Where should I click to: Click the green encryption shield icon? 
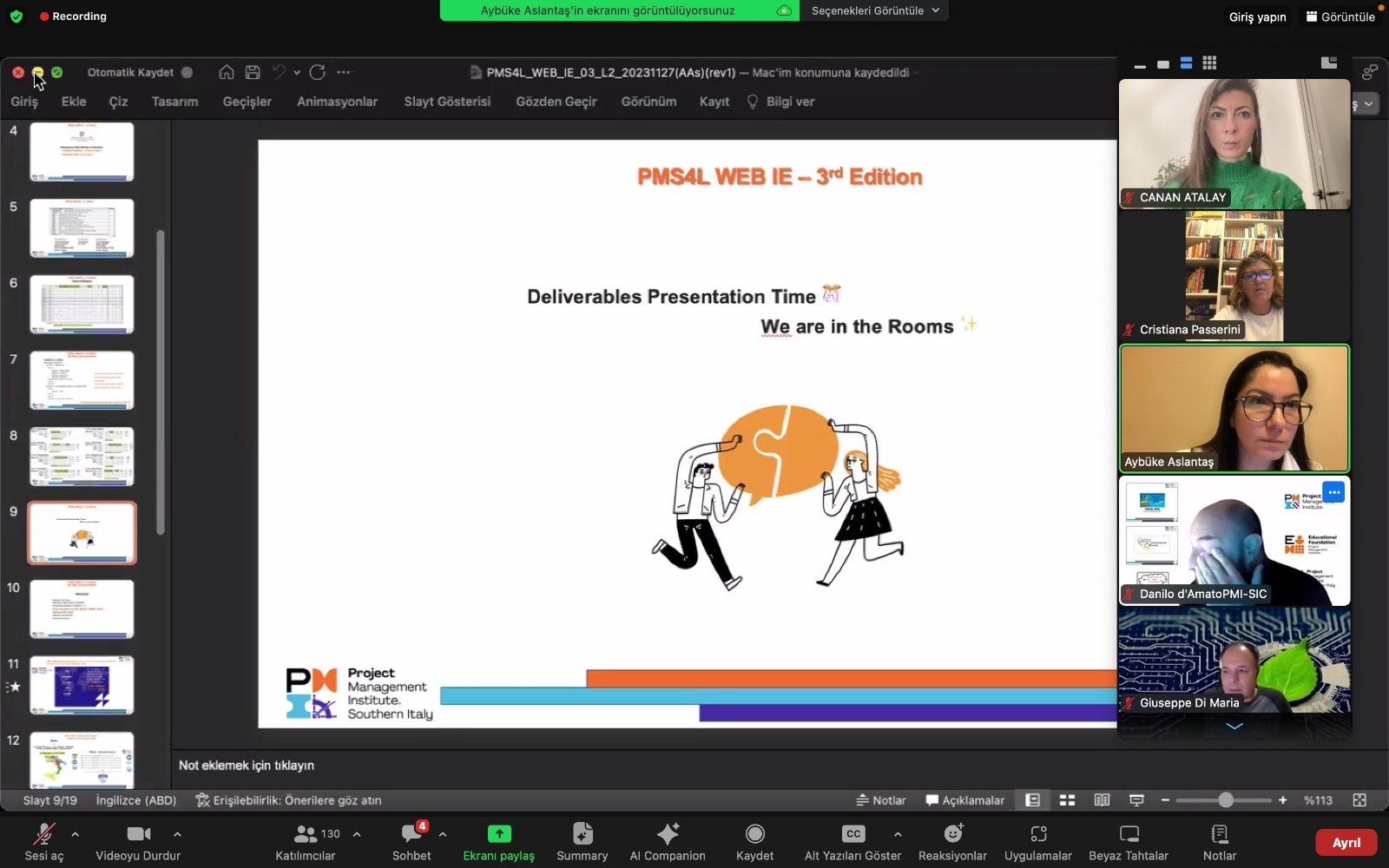(16, 16)
